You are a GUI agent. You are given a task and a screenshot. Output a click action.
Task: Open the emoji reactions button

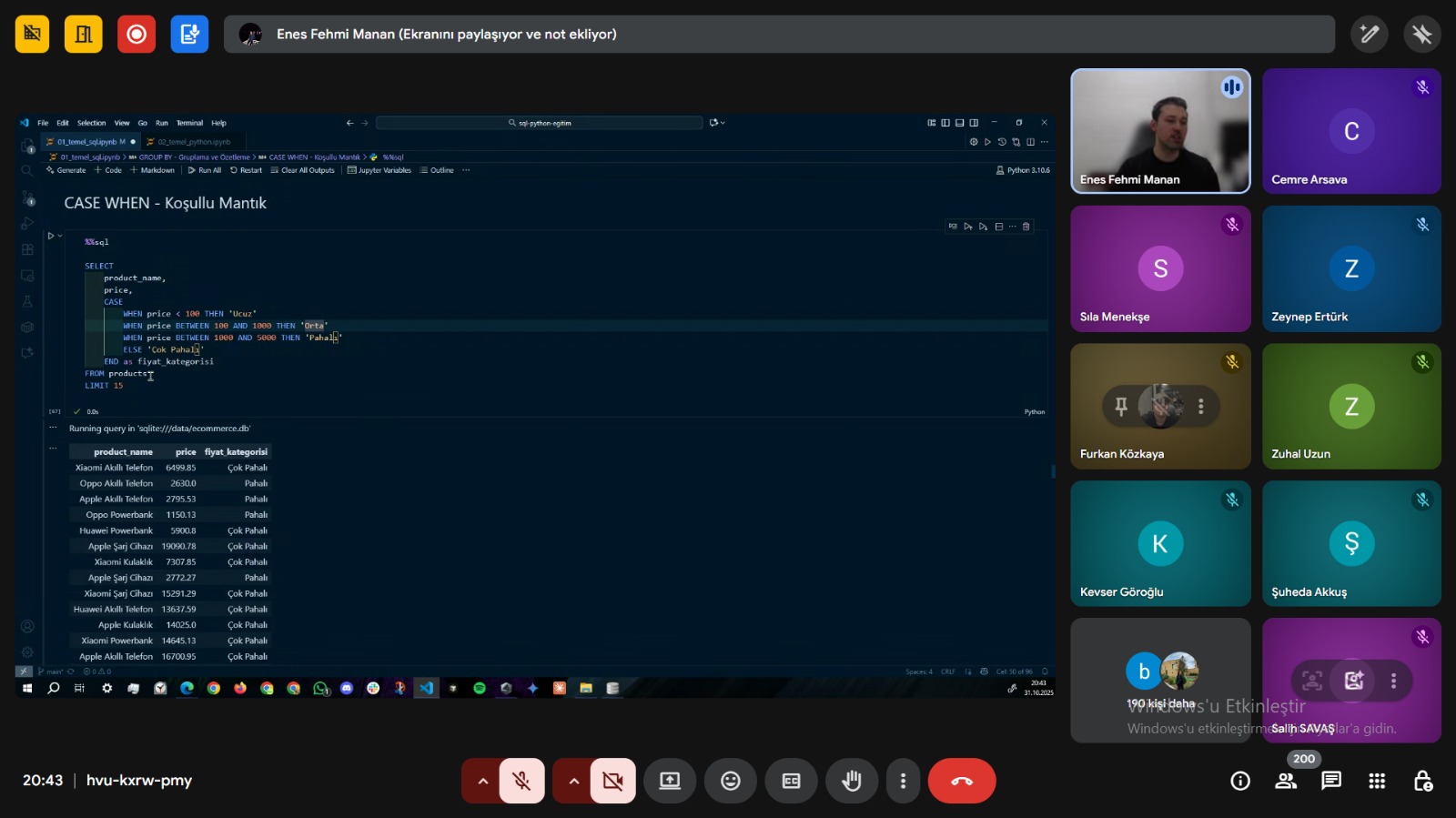click(x=730, y=781)
